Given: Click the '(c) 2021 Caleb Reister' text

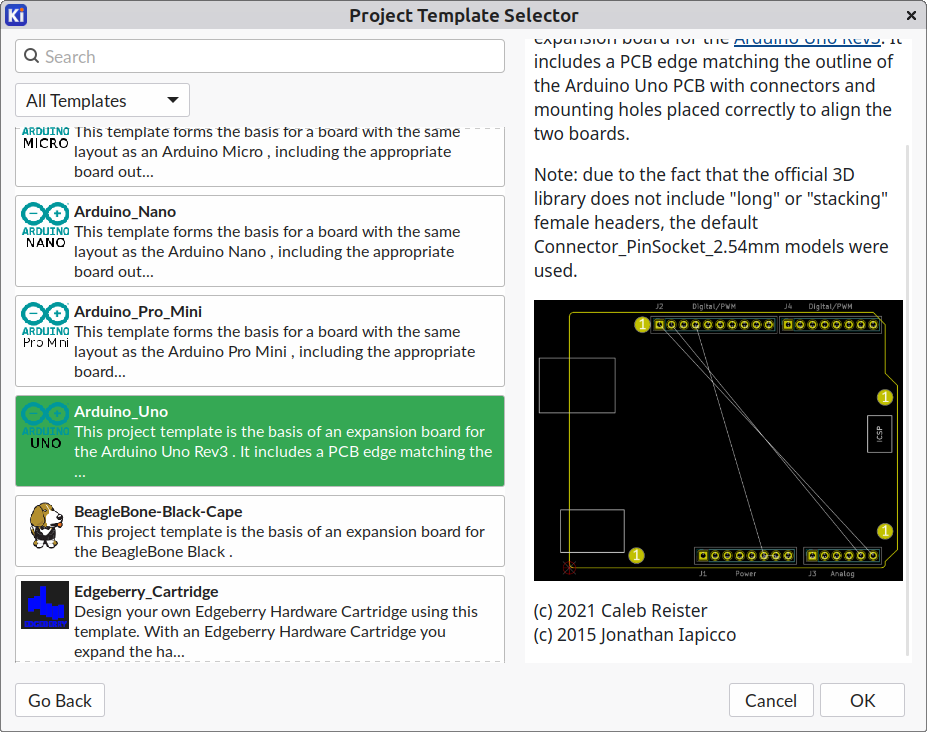Looking at the screenshot, I should click(620, 610).
